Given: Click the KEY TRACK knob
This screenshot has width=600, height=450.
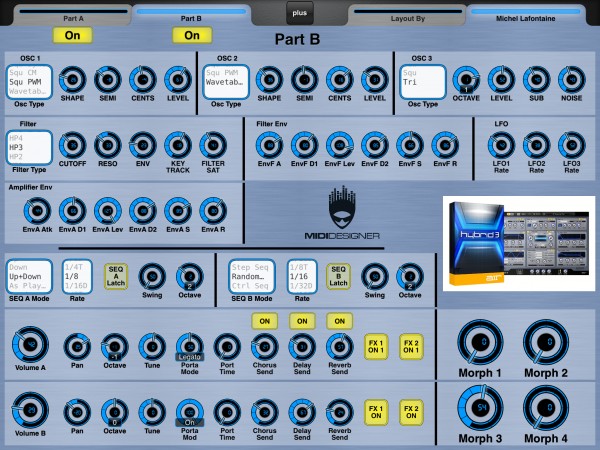Looking at the screenshot, I should pos(178,145).
